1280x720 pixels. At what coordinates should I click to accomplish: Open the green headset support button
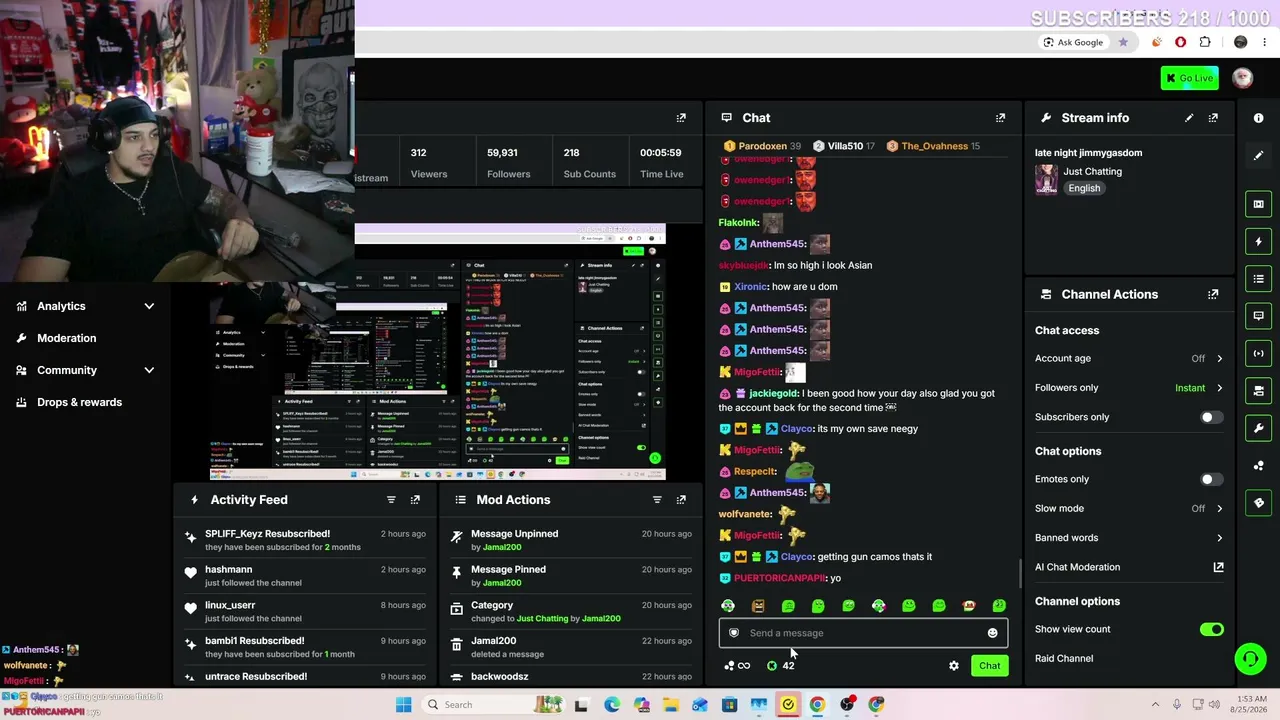(x=1250, y=658)
